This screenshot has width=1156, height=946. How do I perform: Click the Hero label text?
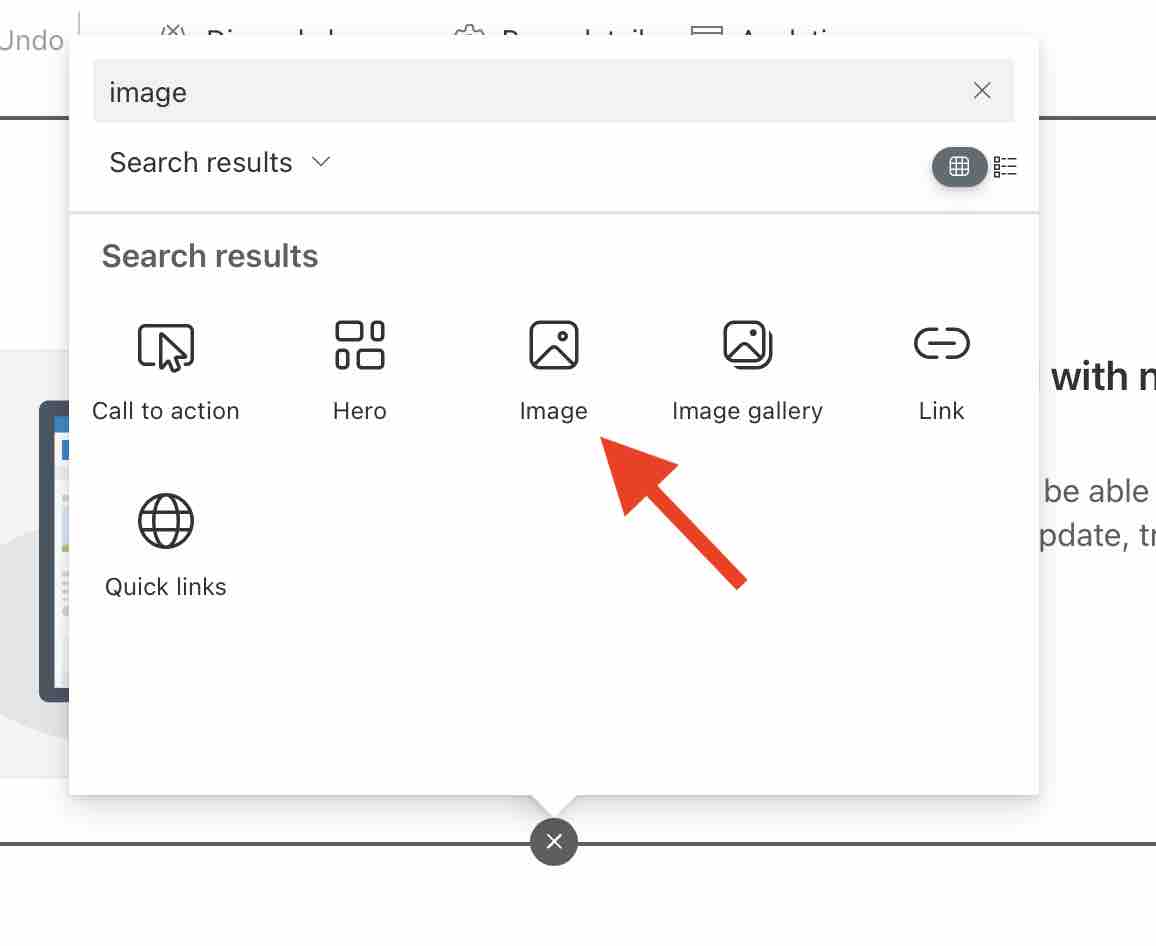[359, 410]
